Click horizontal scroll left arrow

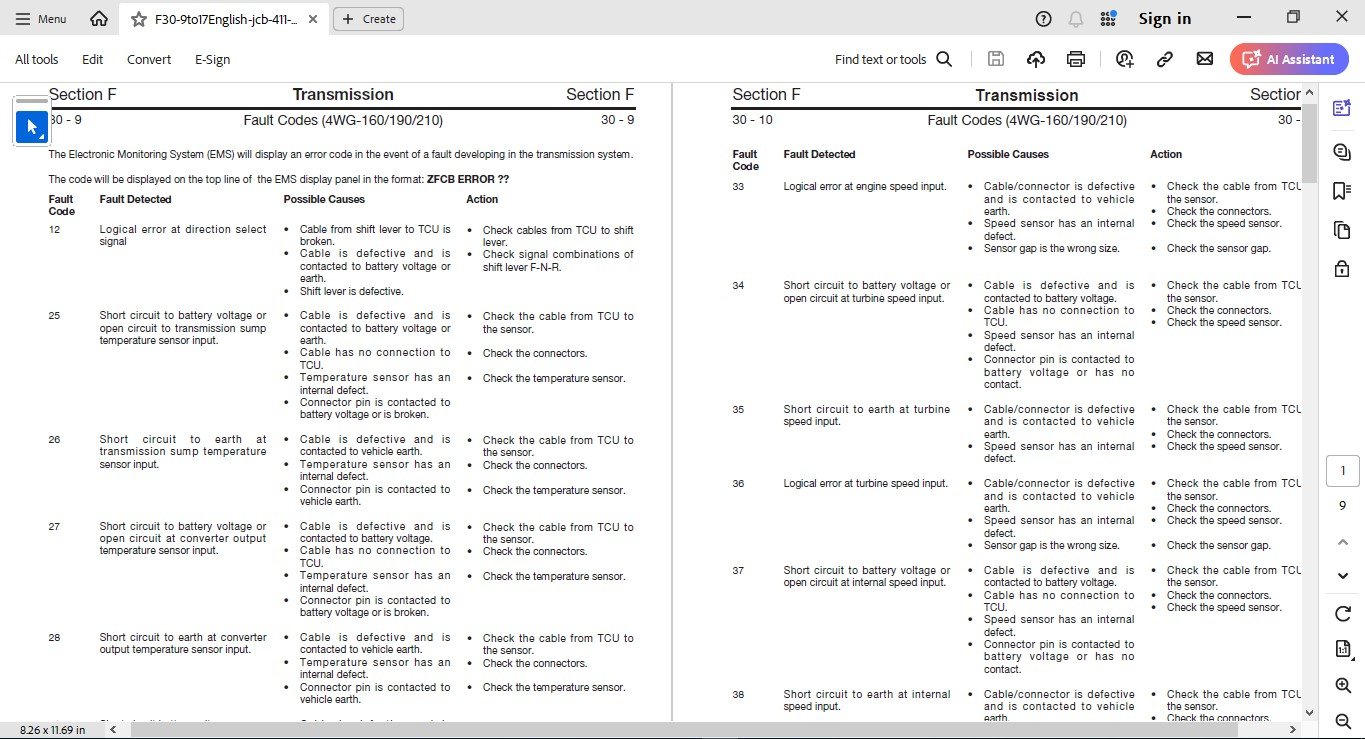[x=112, y=730]
